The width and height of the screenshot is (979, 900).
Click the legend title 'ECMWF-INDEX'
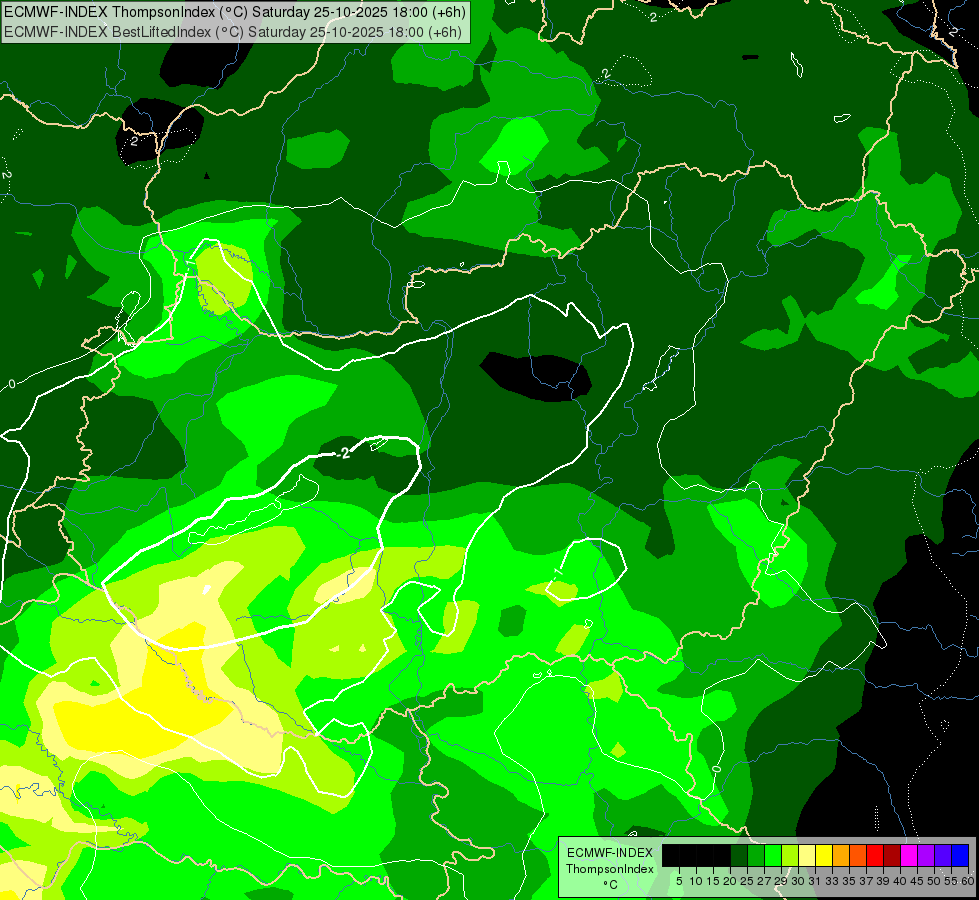(610, 853)
